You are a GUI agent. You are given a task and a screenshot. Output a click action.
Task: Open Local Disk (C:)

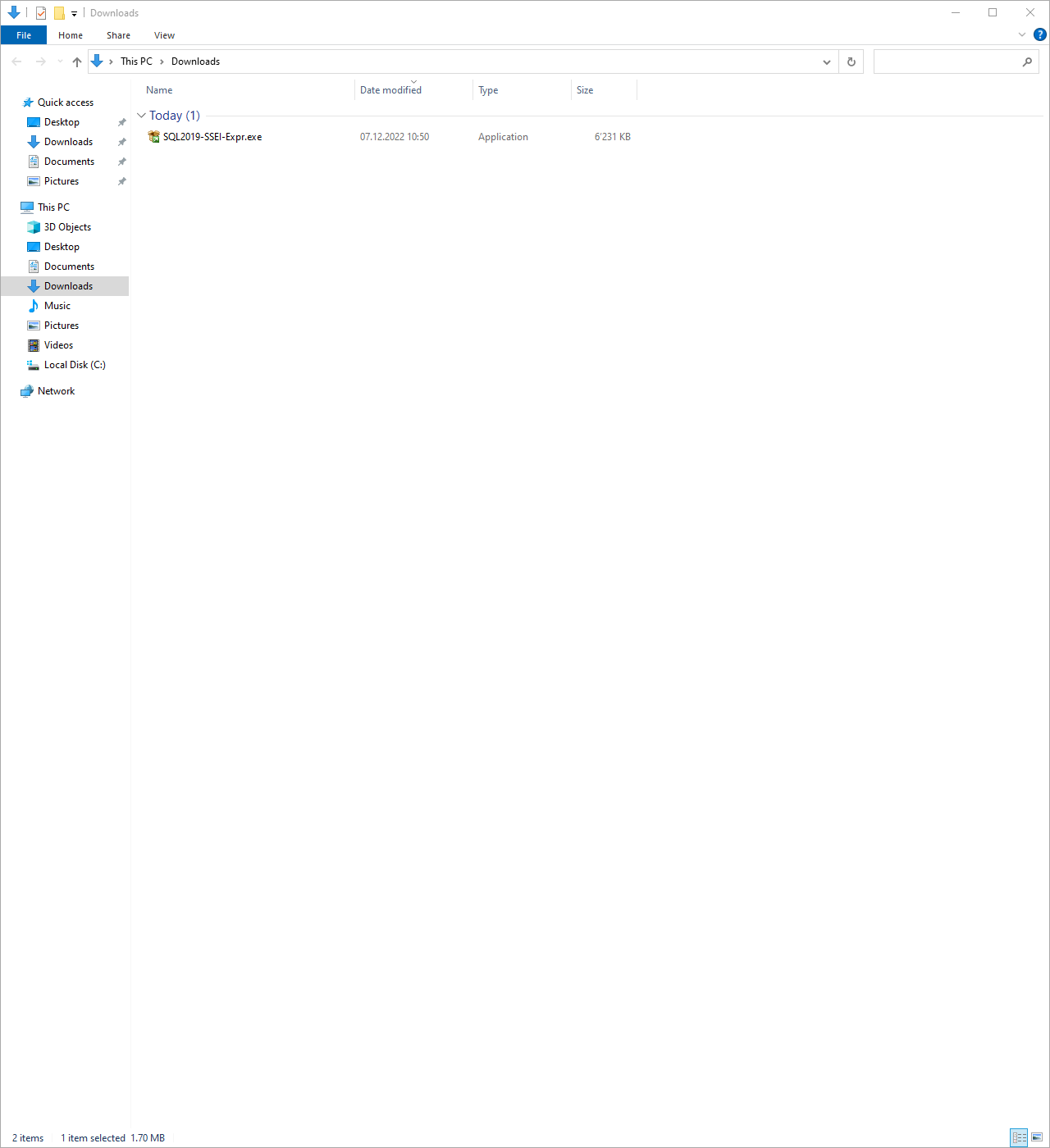[x=75, y=365]
